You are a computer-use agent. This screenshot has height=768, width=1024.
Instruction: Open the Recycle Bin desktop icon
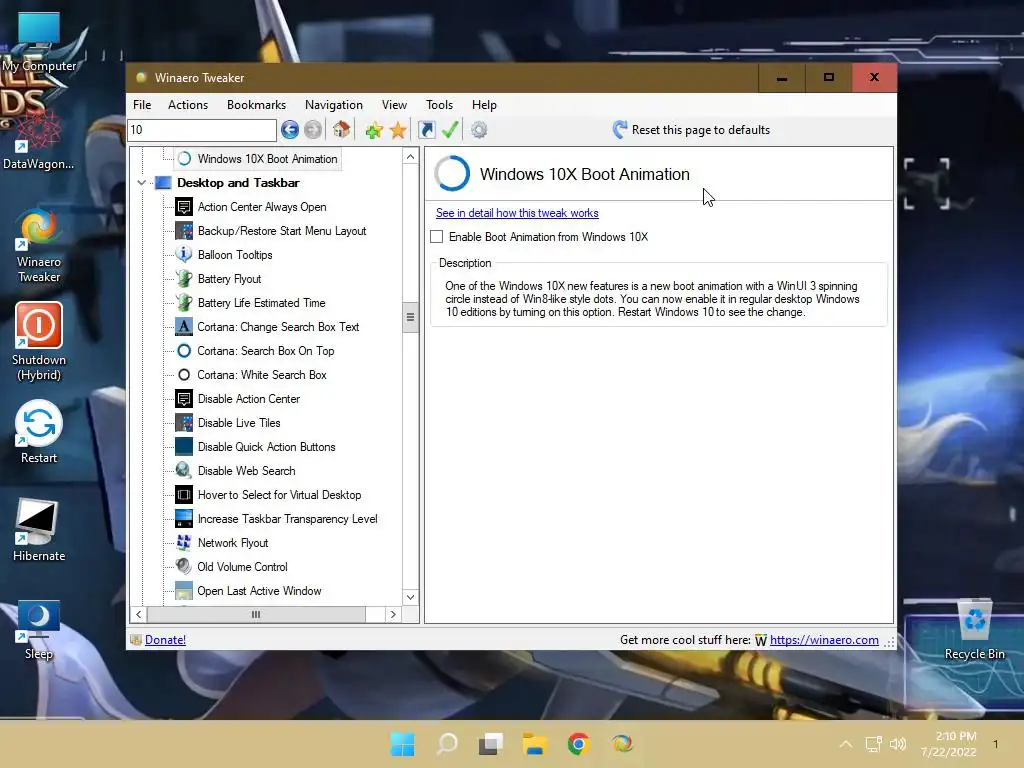tap(974, 629)
